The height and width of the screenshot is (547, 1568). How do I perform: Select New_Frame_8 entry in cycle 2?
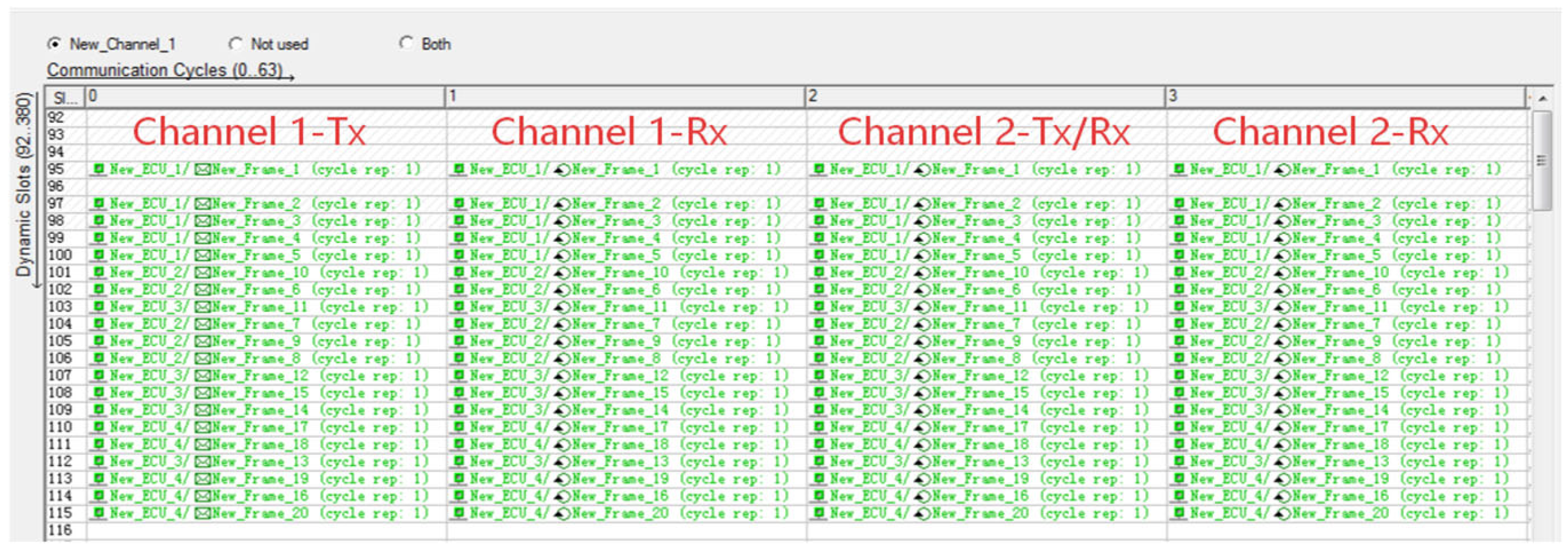[x=976, y=358]
